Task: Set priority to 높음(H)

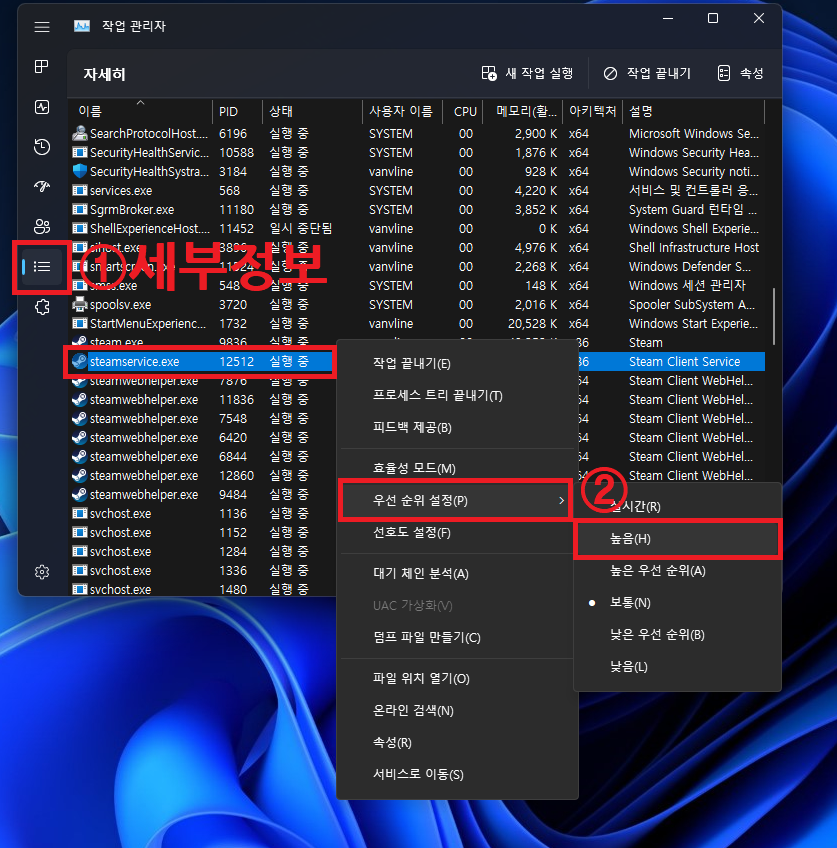Action: click(x=677, y=539)
